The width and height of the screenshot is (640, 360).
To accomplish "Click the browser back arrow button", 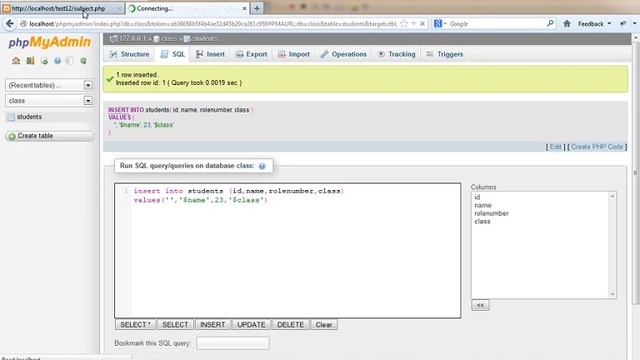I will [x=9, y=24].
